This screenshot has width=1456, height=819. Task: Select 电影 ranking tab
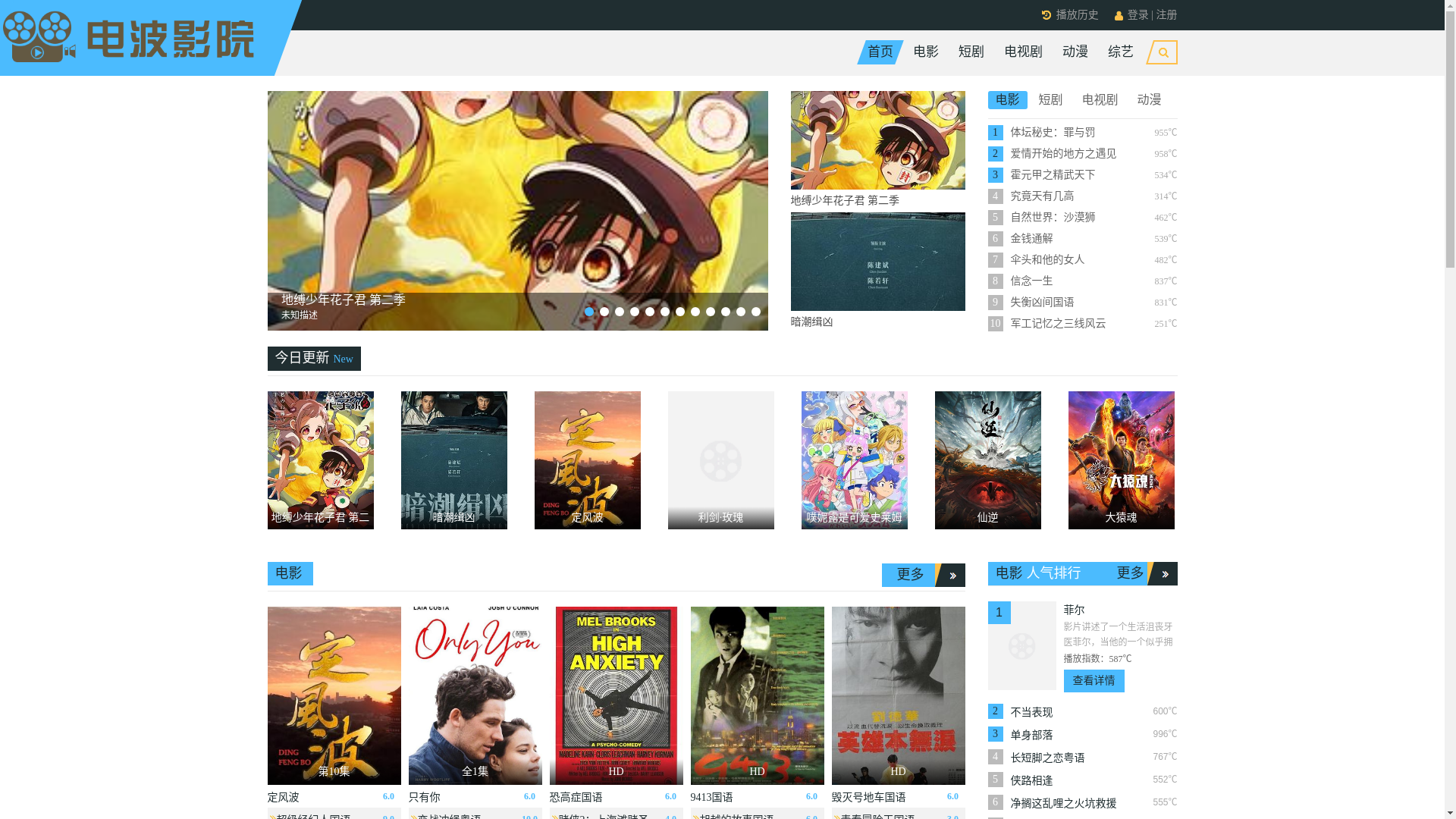(1007, 100)
